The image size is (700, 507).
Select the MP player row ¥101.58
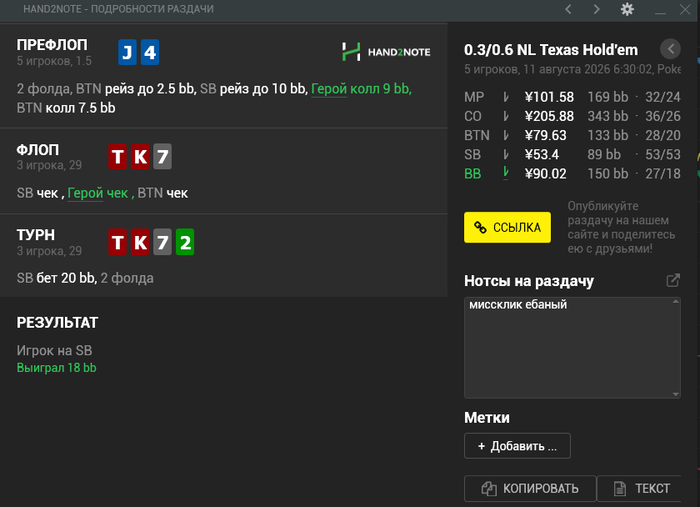[x=572, y=97]
